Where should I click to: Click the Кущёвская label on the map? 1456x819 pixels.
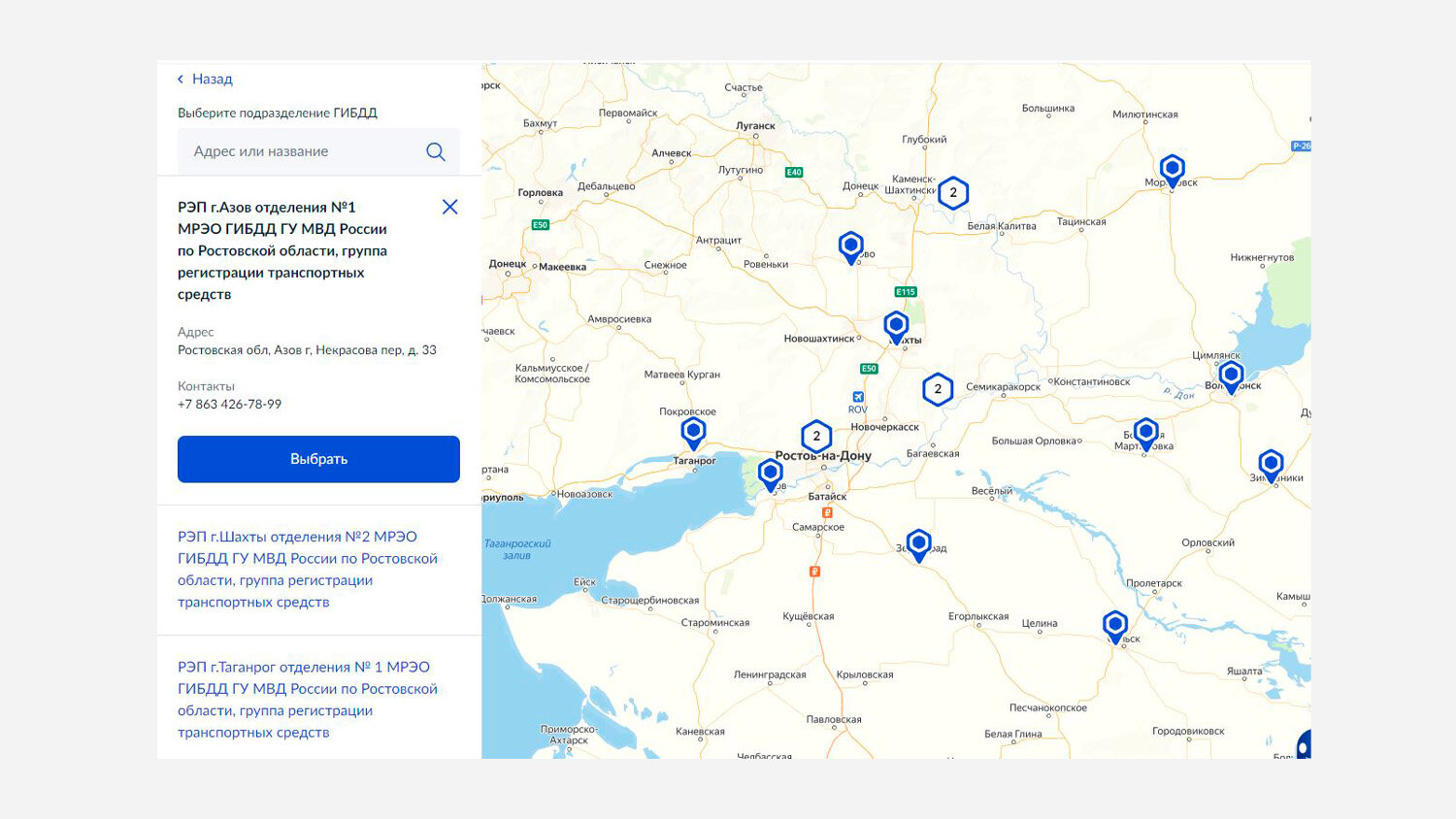click(809, 616)
